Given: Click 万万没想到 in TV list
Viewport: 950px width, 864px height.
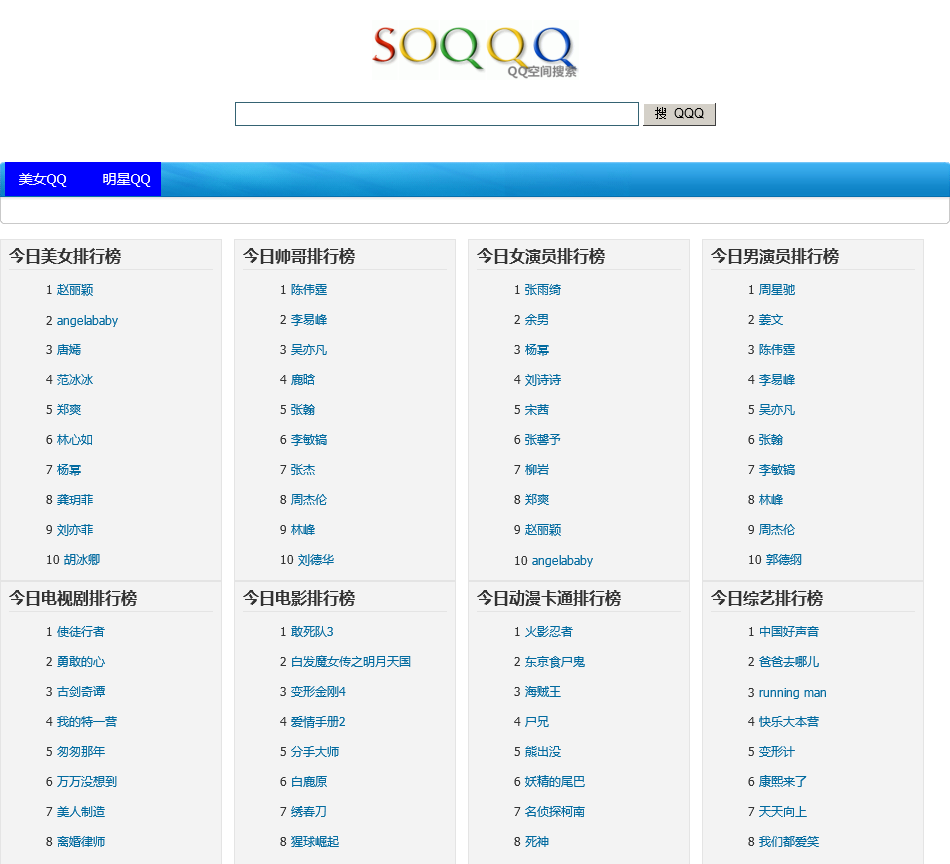Looking at the screenshot, I should tap(87, 782).
